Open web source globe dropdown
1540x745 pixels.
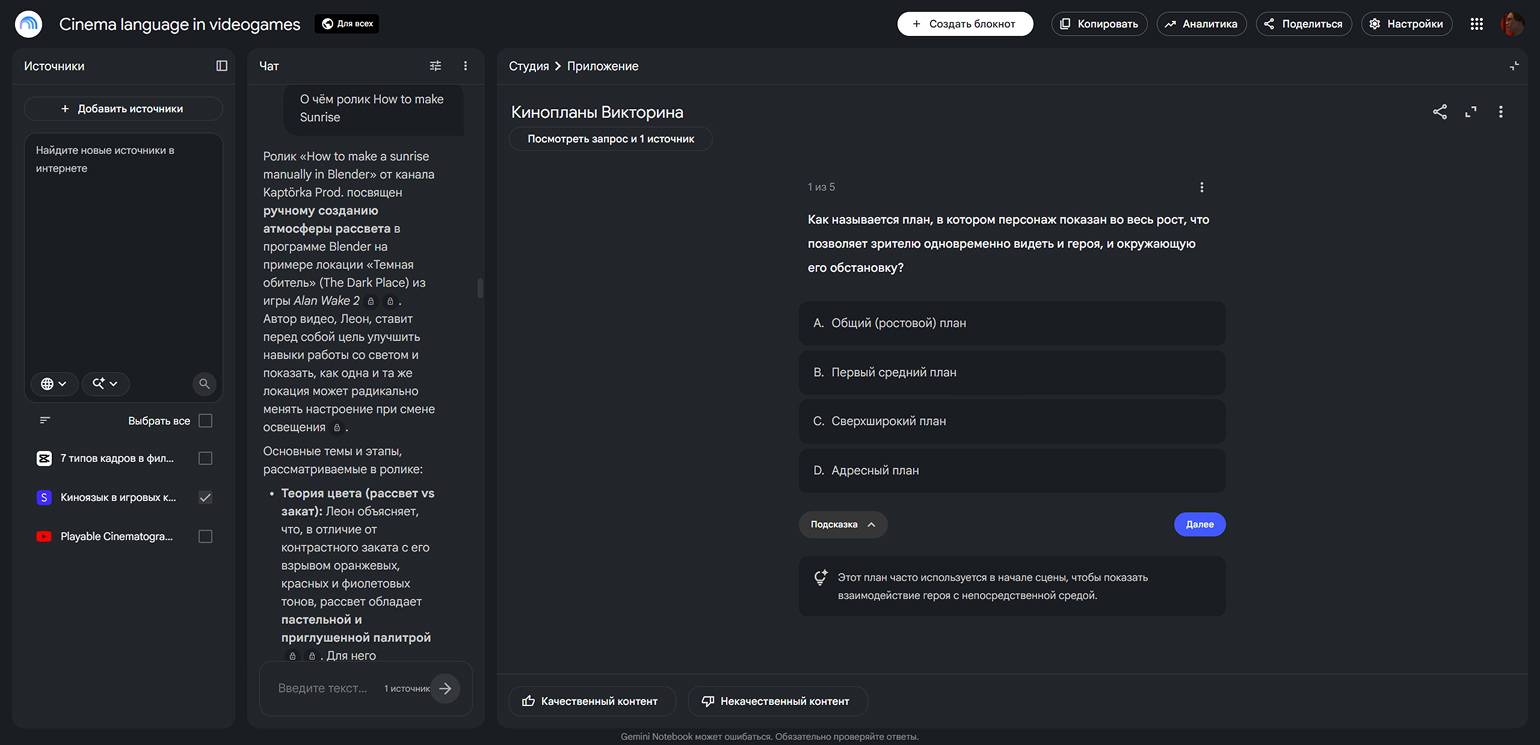click(x=54, y=384)
